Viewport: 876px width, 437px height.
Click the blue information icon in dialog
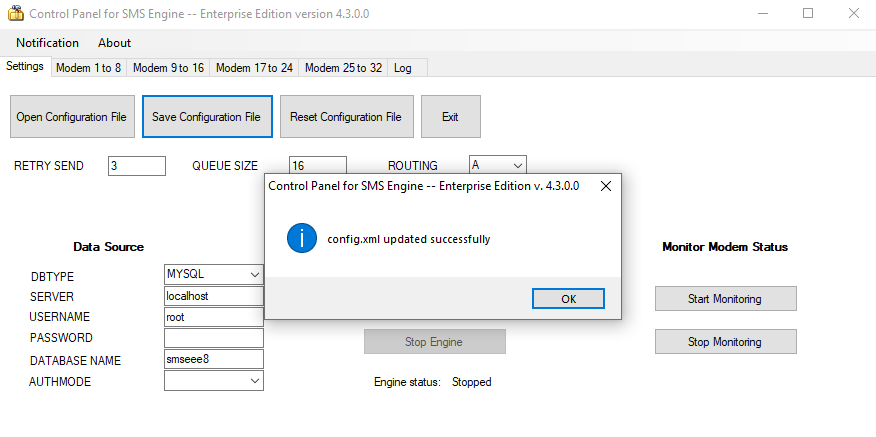pyautogui.click(x=301, y=239)
